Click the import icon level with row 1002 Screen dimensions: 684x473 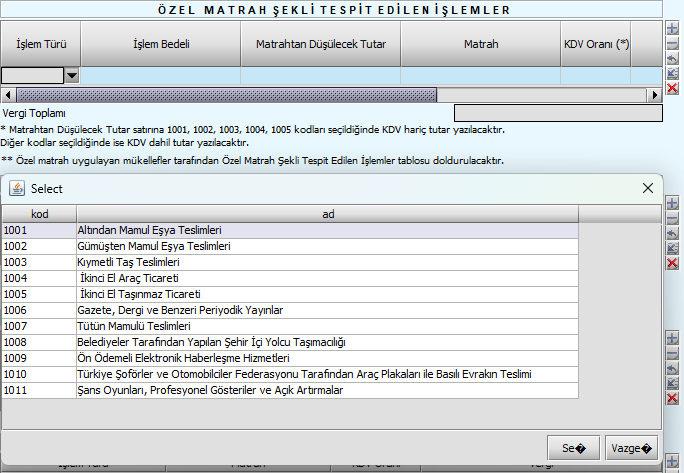coord(672,248)
